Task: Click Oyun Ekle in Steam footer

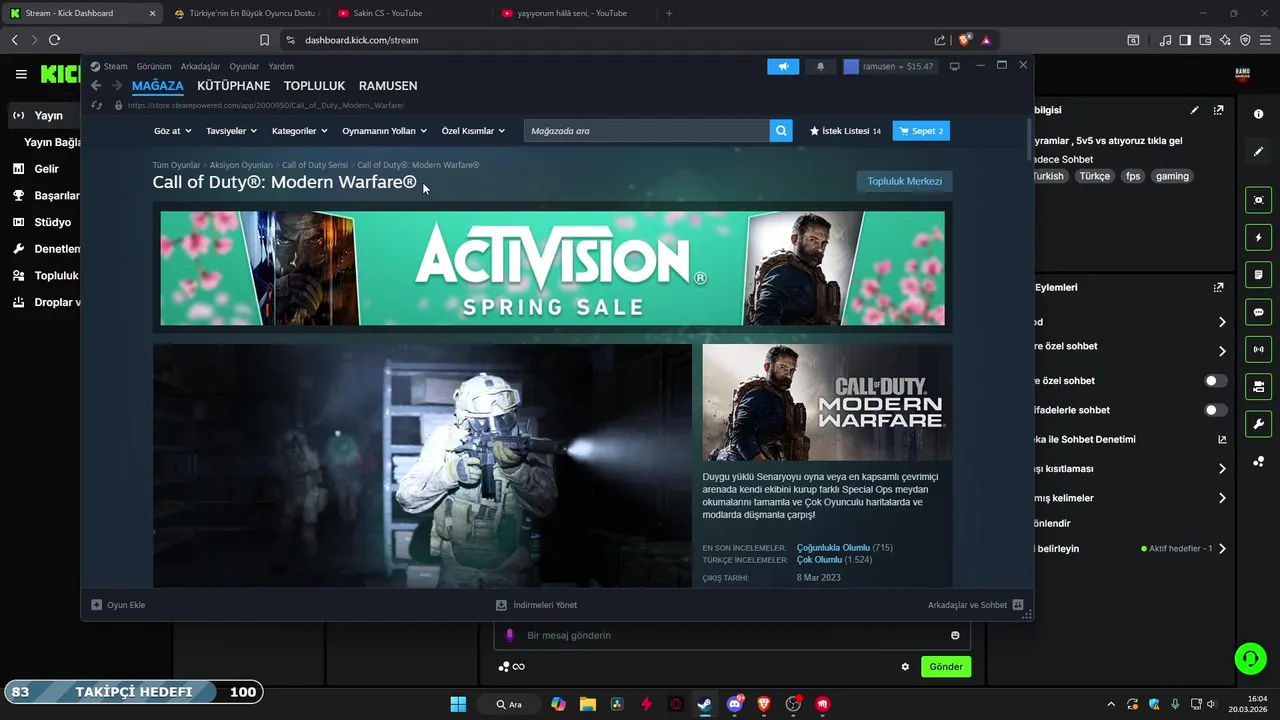Action: (x=118, y=605)
